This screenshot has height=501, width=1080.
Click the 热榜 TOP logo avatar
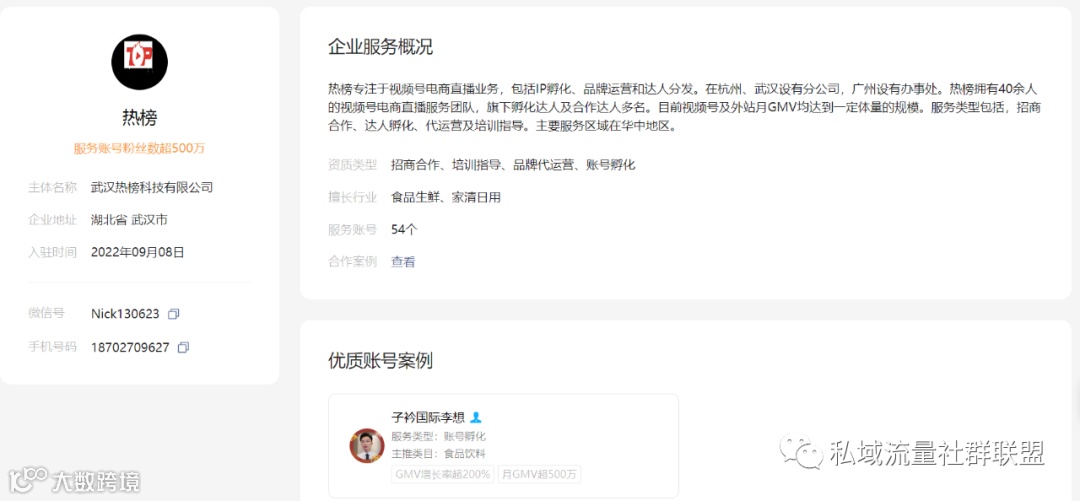(140, 62)
